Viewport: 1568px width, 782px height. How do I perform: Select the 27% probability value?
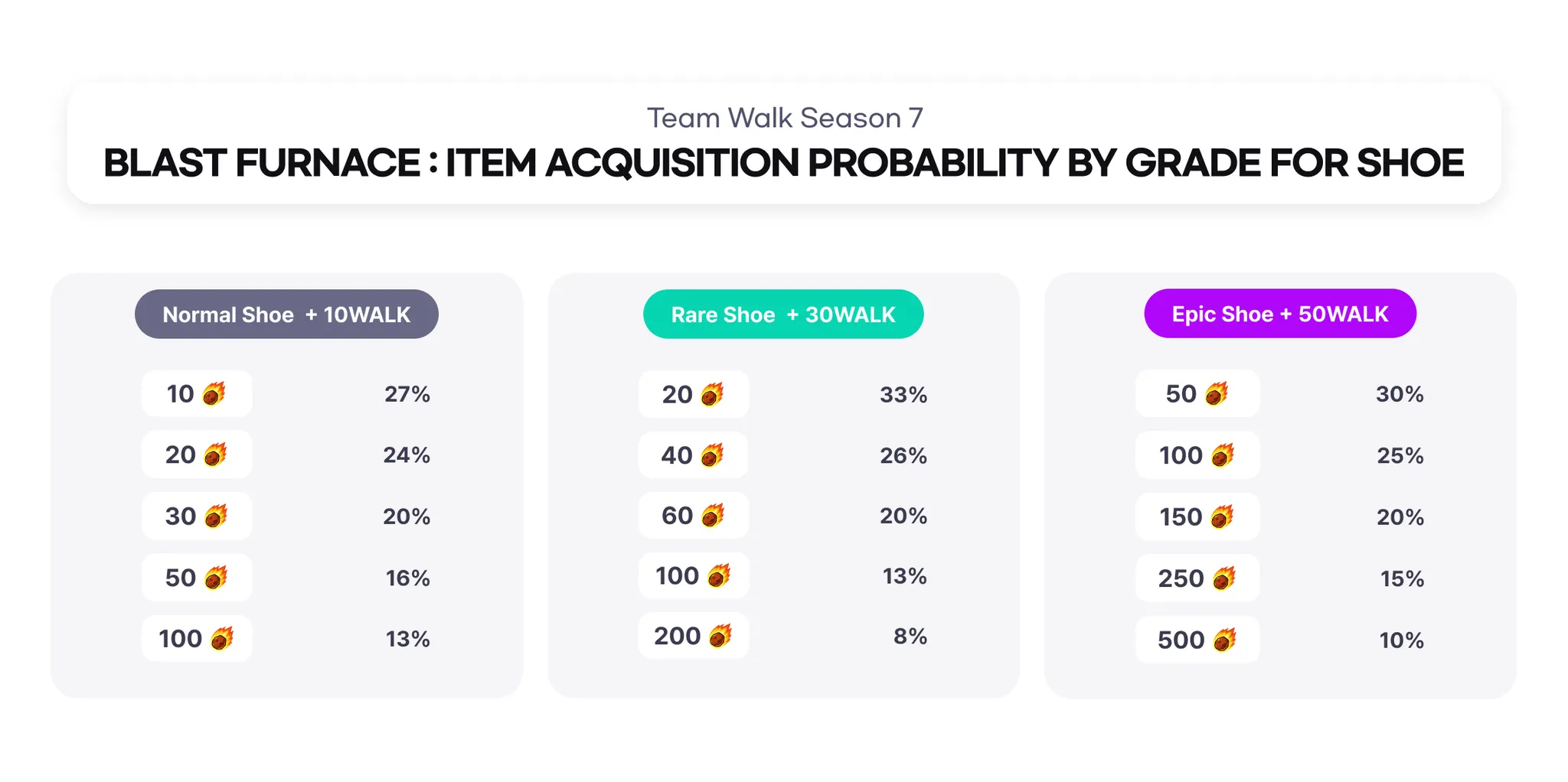[x=407, y=394]
